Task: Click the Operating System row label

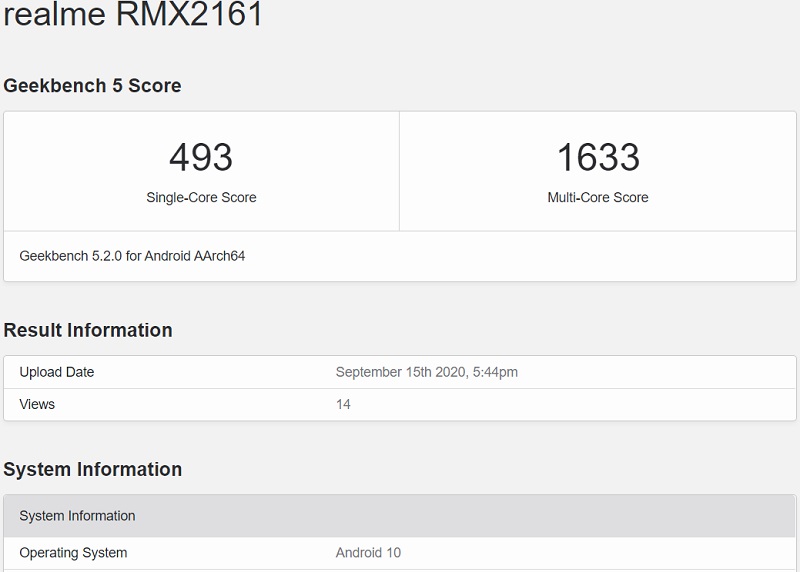Action: (73, 553)
